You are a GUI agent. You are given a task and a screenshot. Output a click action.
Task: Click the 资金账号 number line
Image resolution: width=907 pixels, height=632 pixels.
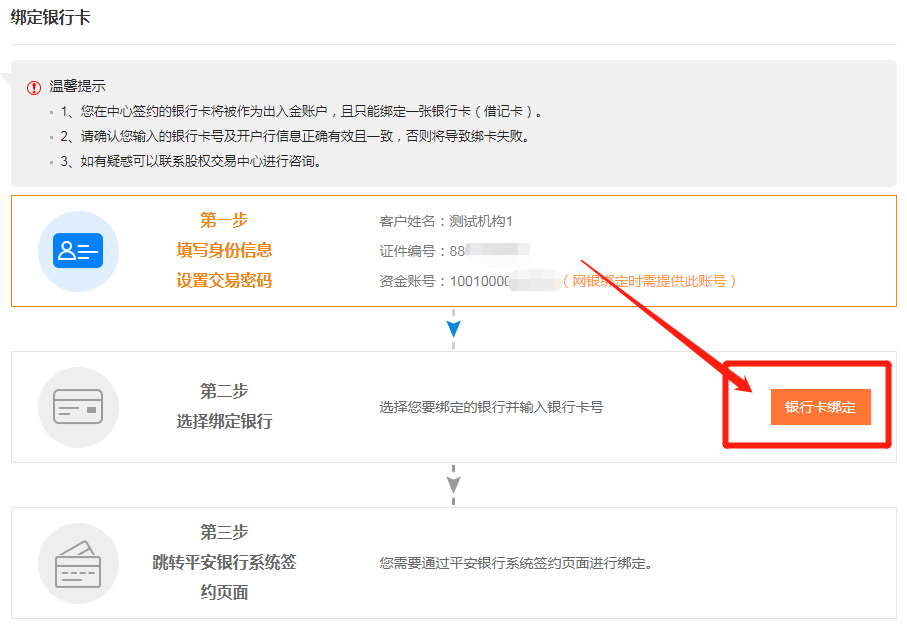[x=470, y=281]
